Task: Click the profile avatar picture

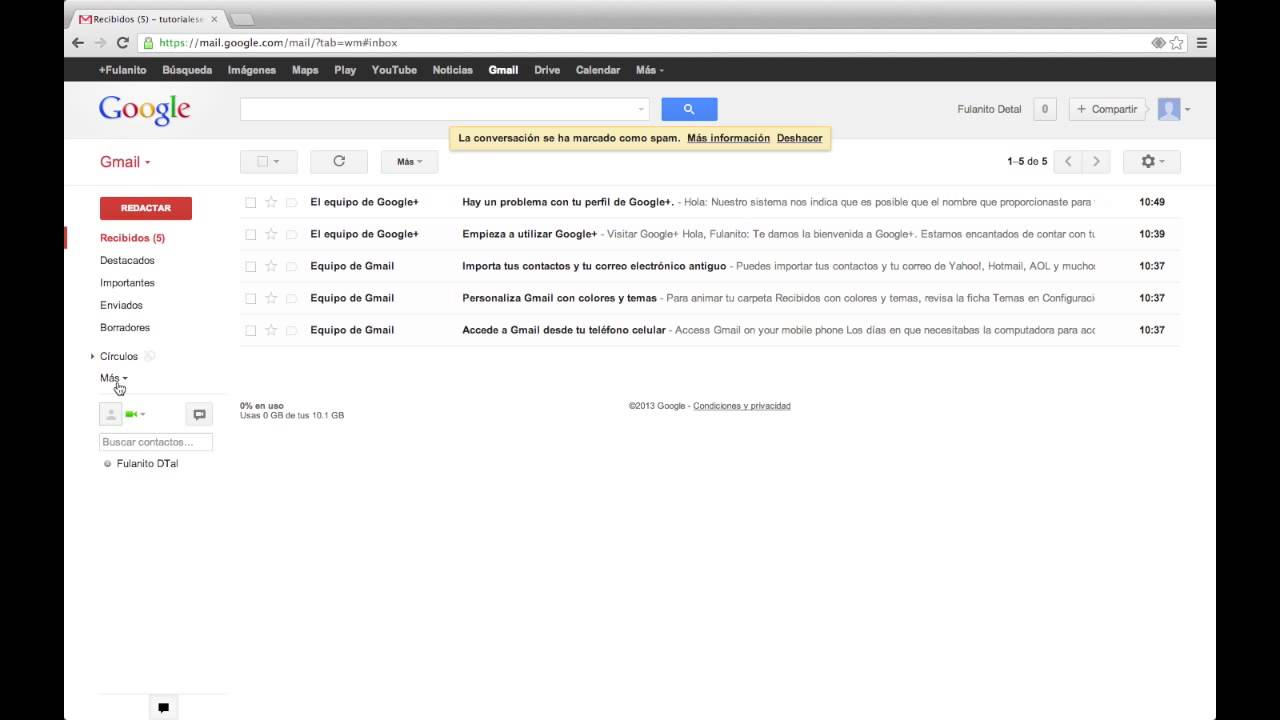Action: click(1169, 109)
